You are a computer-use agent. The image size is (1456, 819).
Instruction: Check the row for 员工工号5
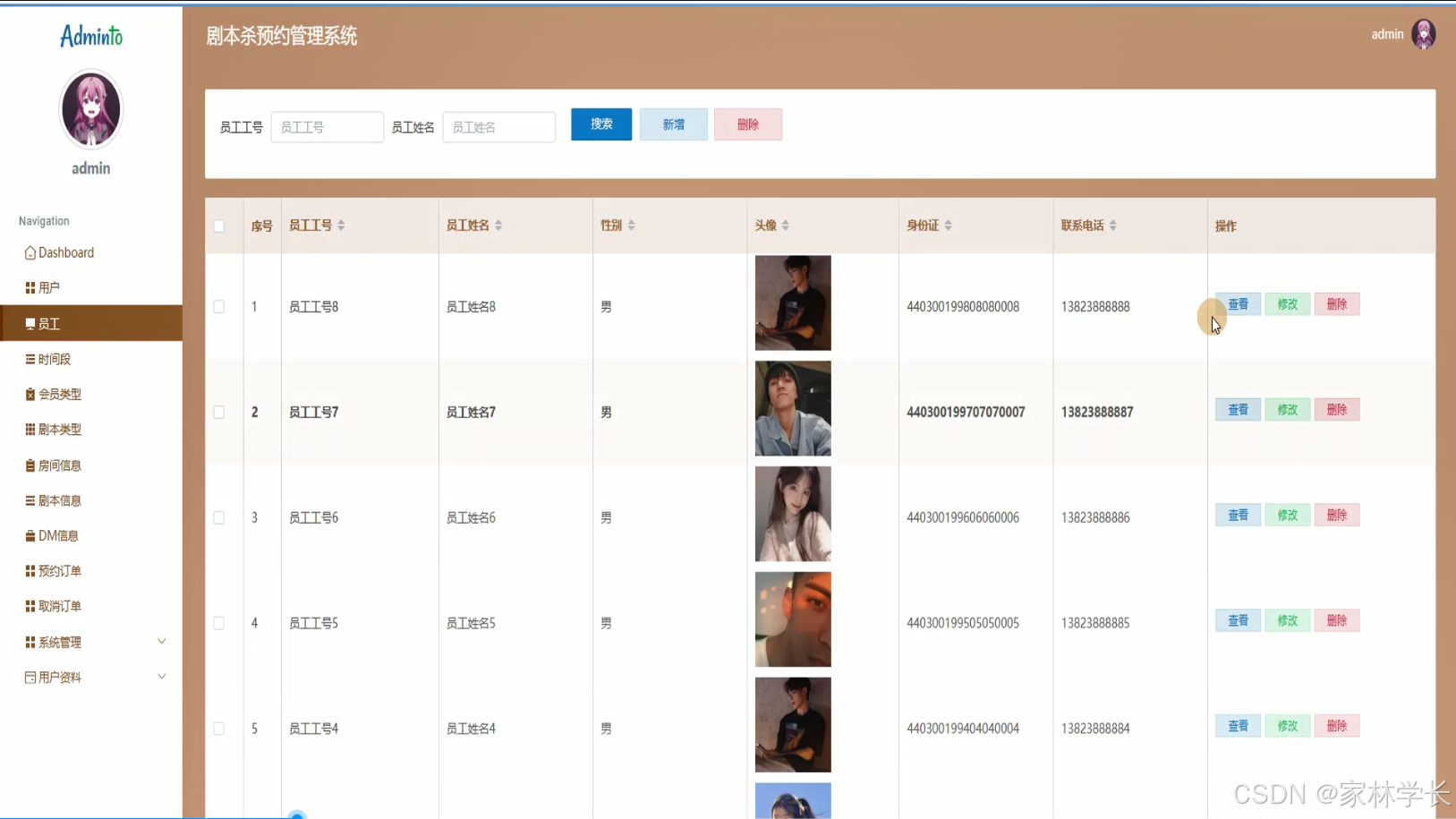pyautogui.click(x=219, y=623)
